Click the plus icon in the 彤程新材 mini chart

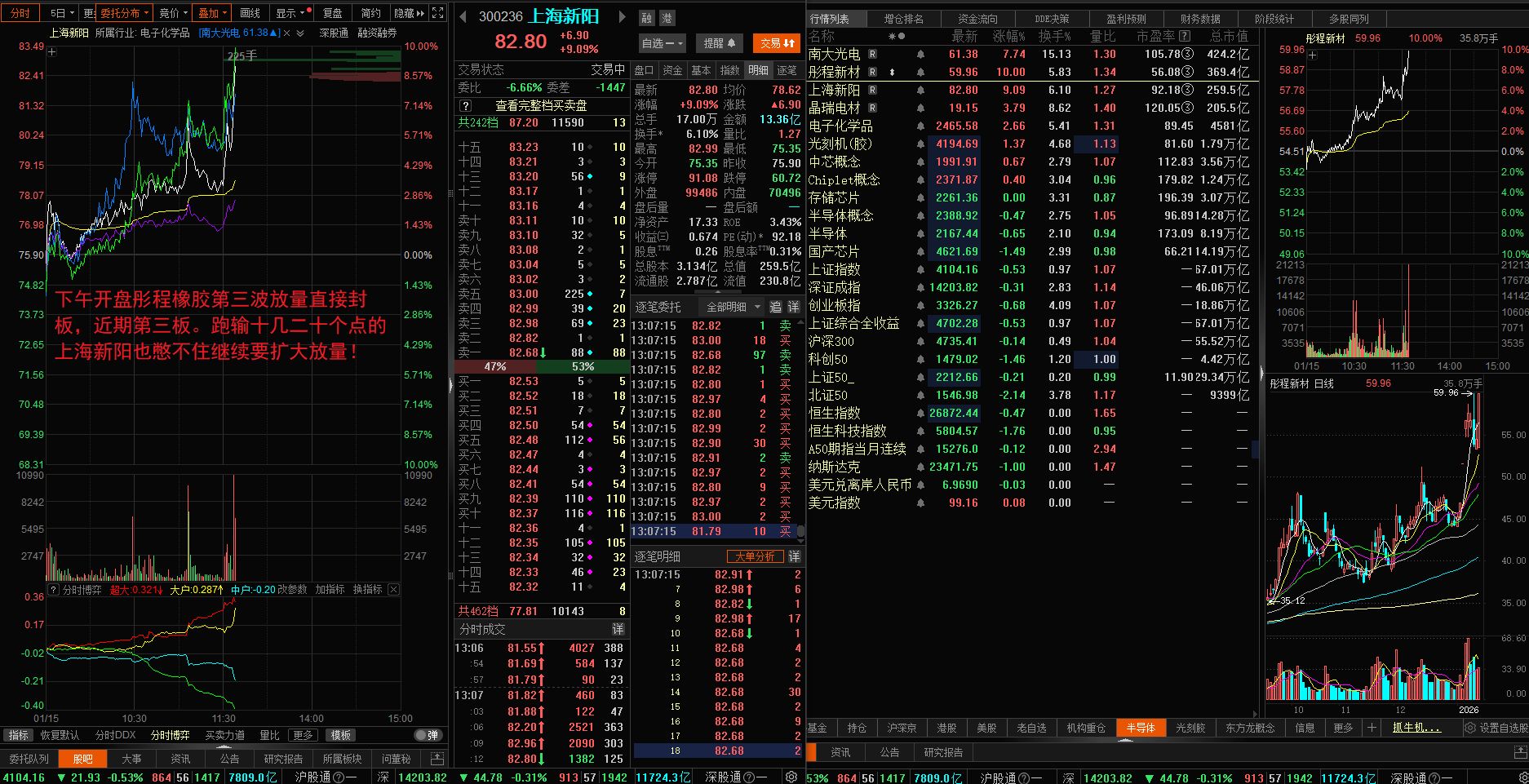pos(1313,55)
